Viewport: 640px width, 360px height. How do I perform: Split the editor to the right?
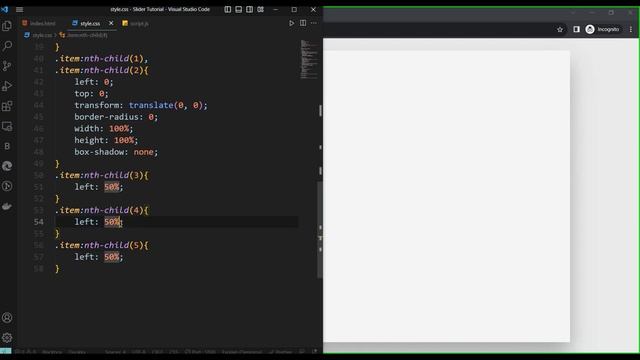coord(303,23)
